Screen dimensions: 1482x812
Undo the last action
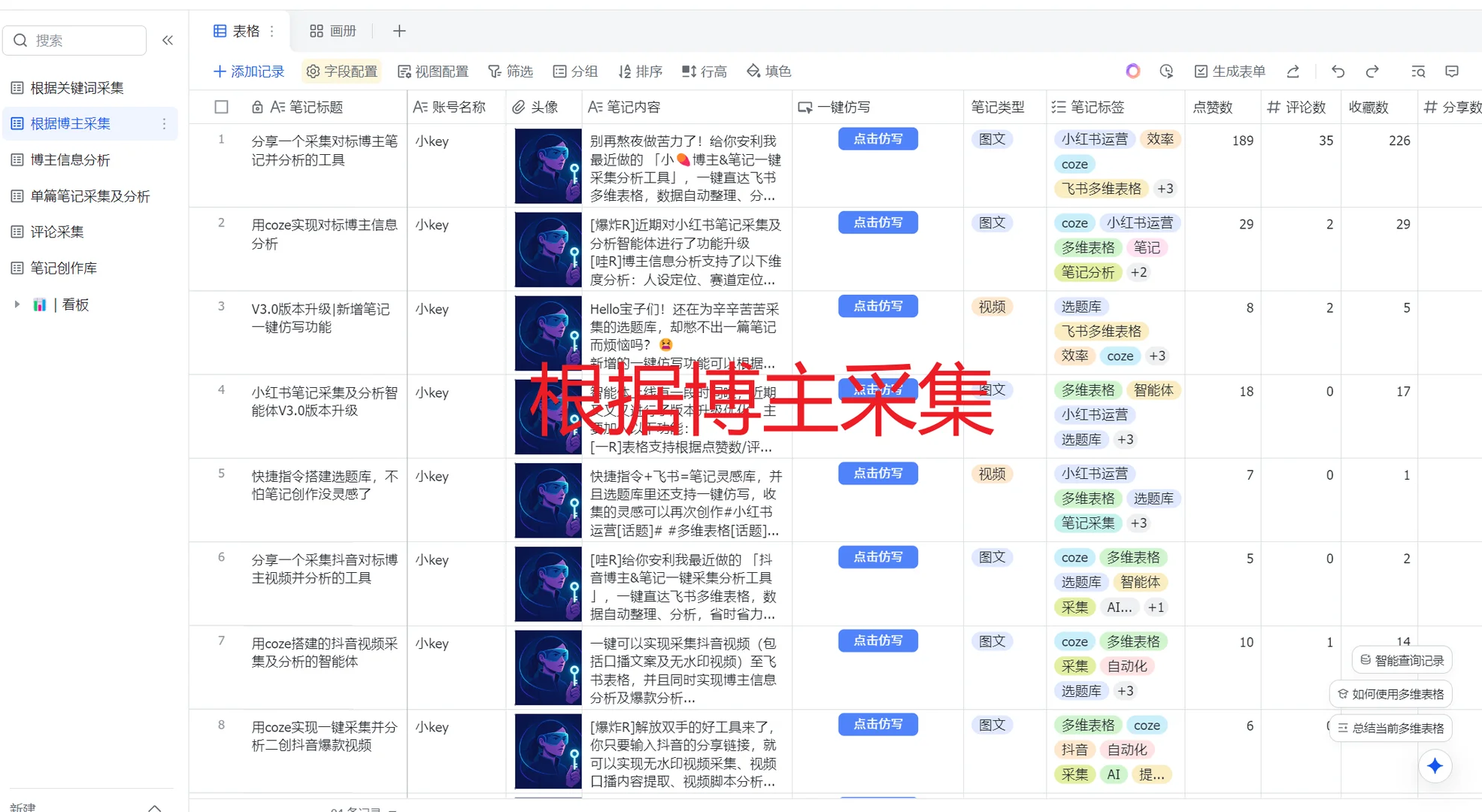(x=1338, y=71)
